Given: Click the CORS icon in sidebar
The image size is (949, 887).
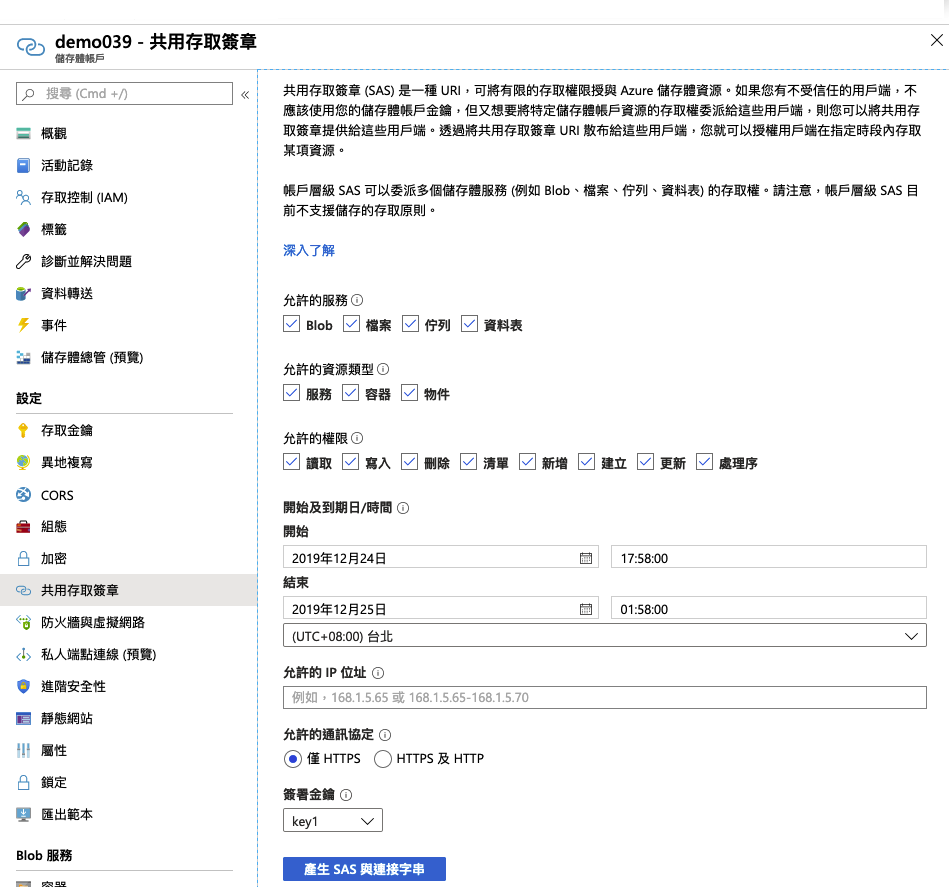Looking at the screenshot, I should click(24, 495).
